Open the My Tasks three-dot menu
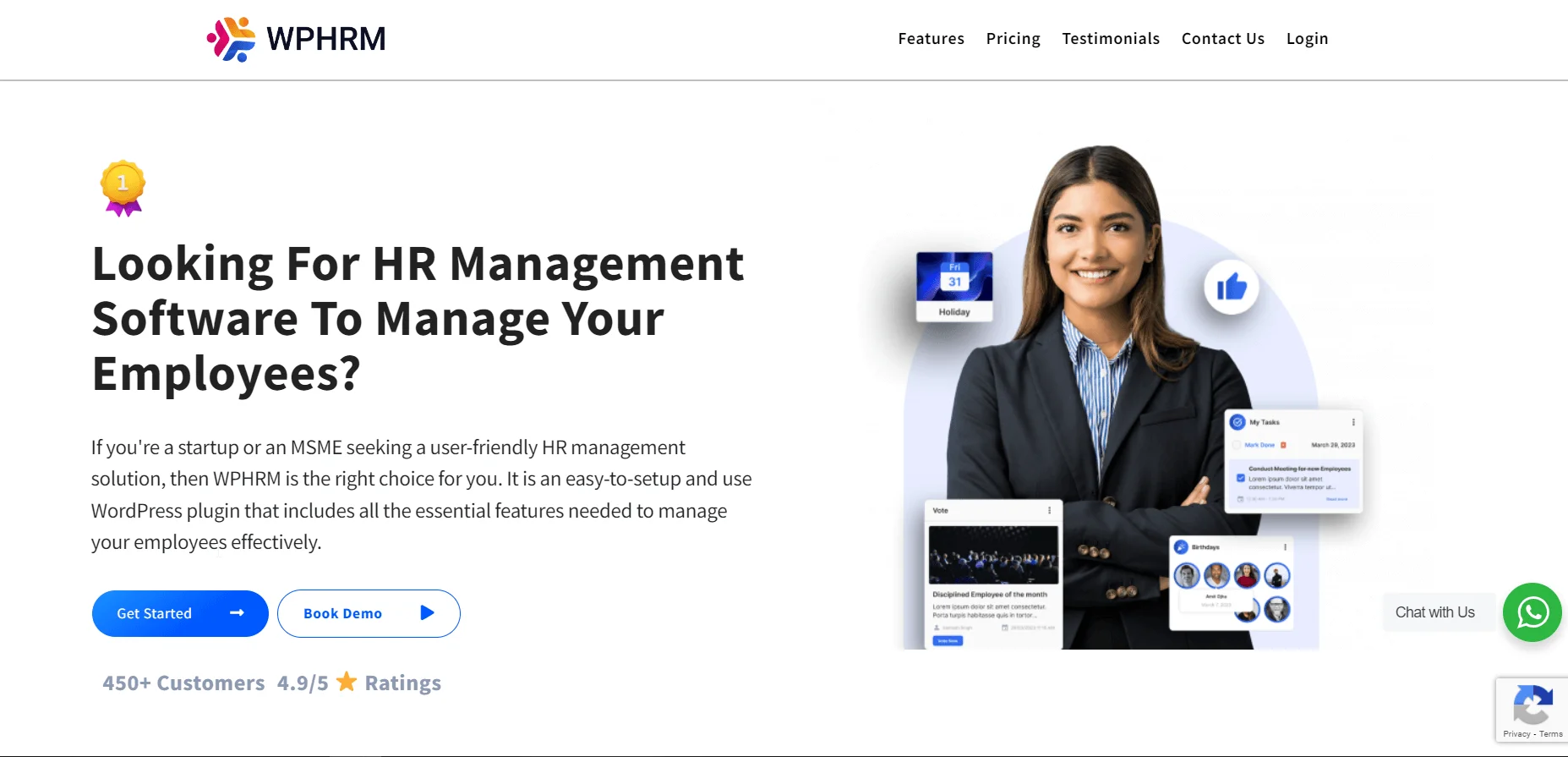 pyautogui.click(x=1353, y=422)
